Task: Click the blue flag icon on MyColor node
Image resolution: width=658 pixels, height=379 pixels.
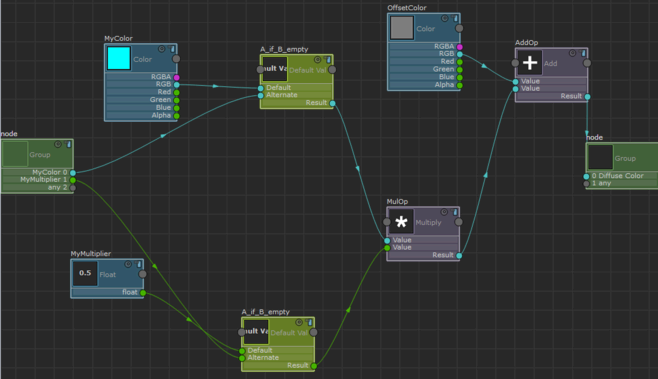Action: [172, 49]
